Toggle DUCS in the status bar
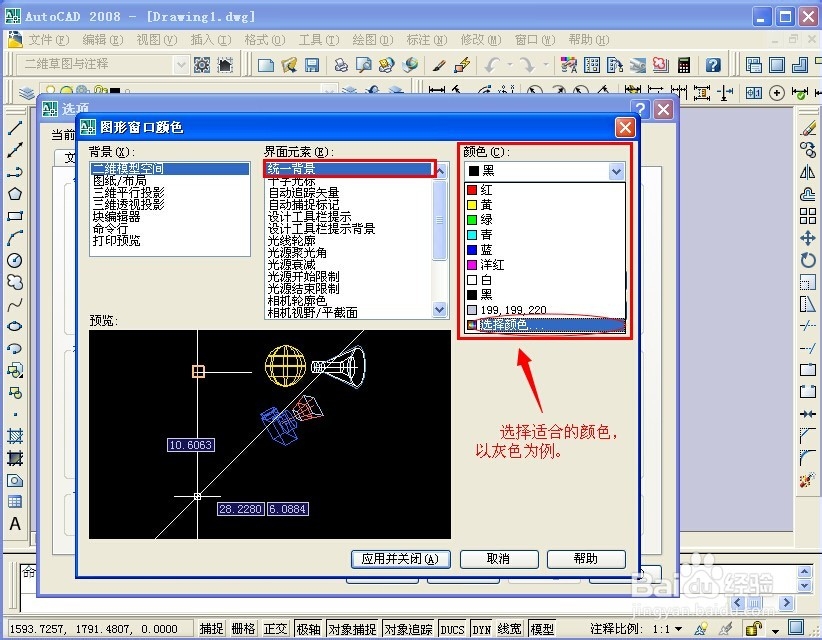Screen dimensions: 822x640 tap(452, 628)
